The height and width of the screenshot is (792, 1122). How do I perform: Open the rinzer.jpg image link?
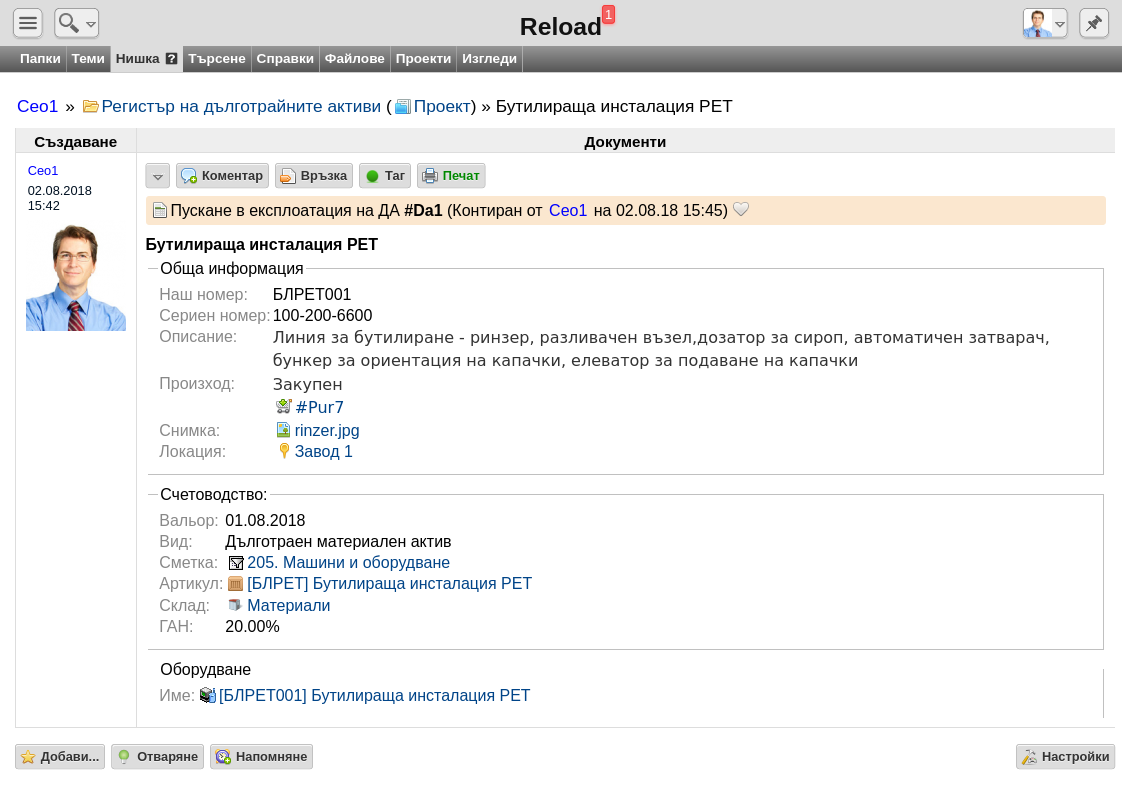(326, 431)
